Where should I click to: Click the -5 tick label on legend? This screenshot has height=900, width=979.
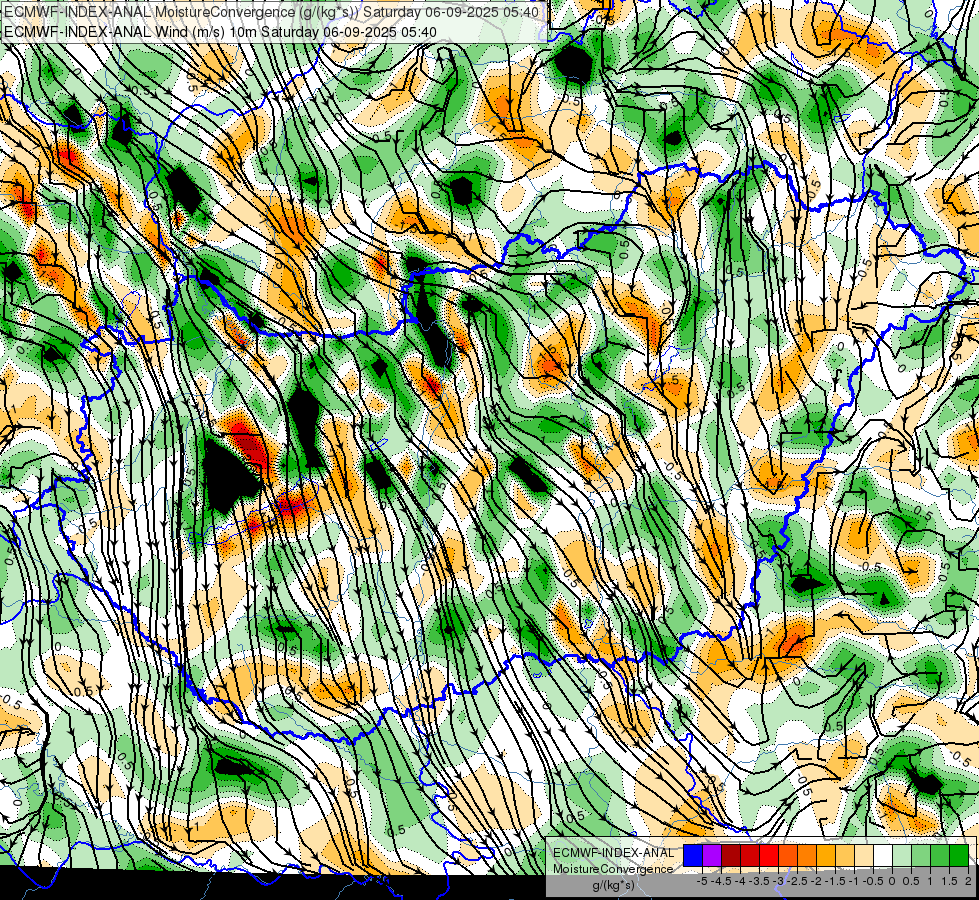(x=702, y=881)
